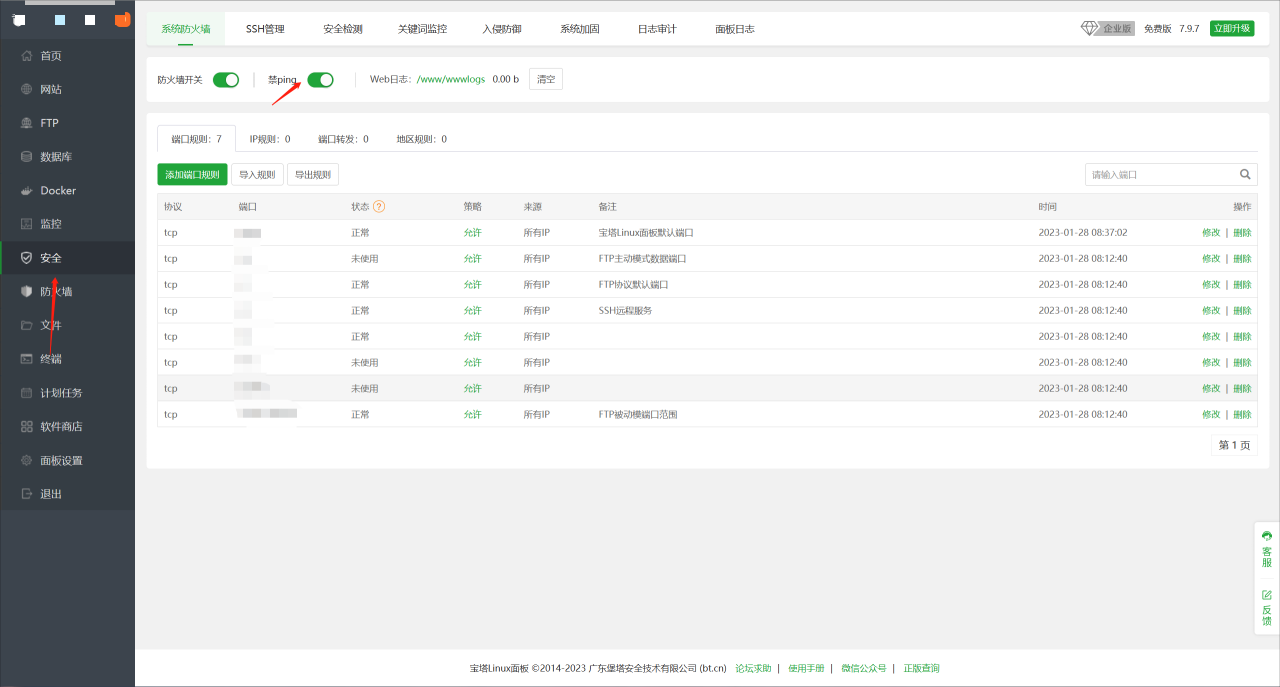1280x687 pixels.
Task: Open customer service headset icon
Action: pos(1267,536)
